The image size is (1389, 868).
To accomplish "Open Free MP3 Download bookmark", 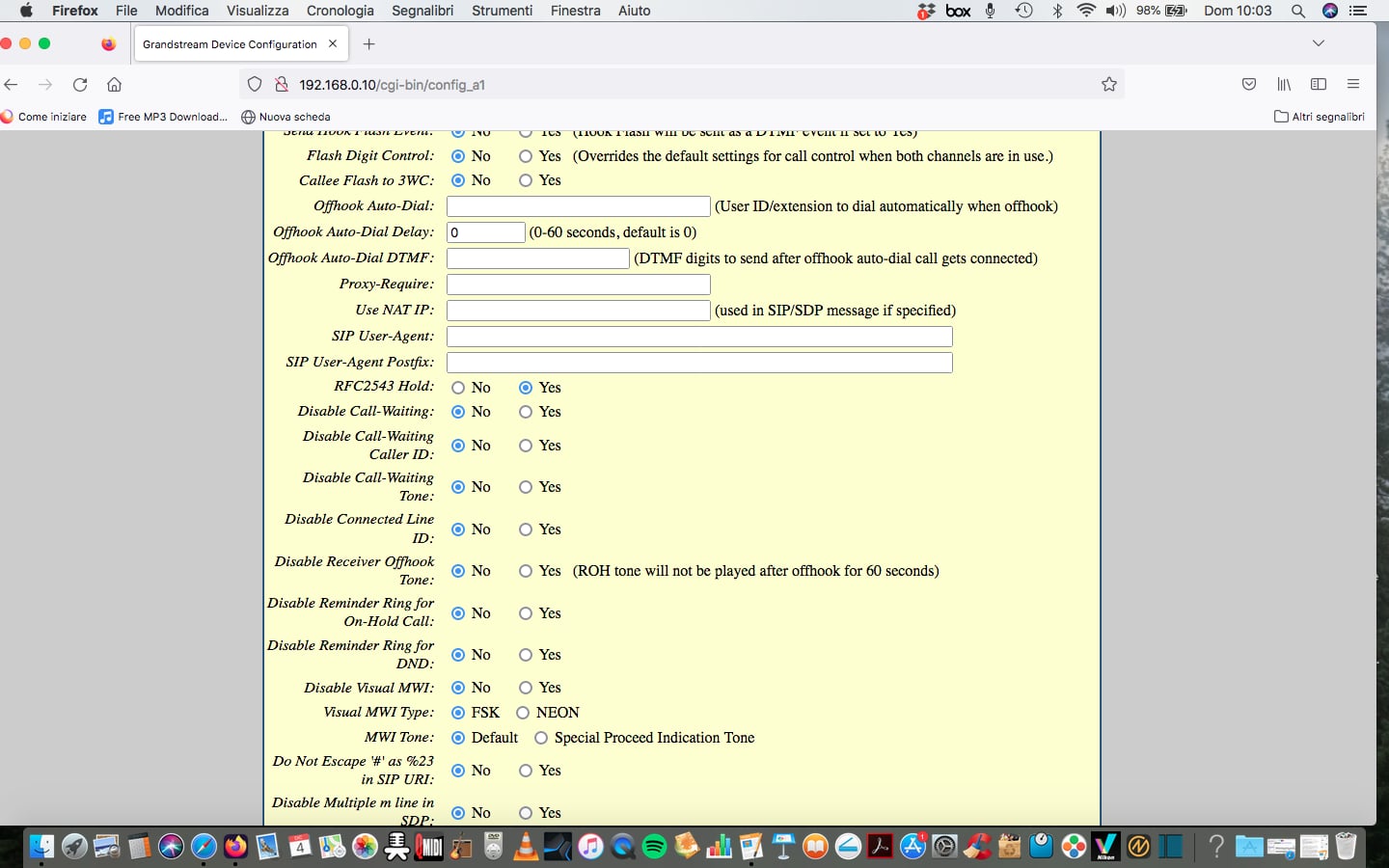I will (164, 117).
